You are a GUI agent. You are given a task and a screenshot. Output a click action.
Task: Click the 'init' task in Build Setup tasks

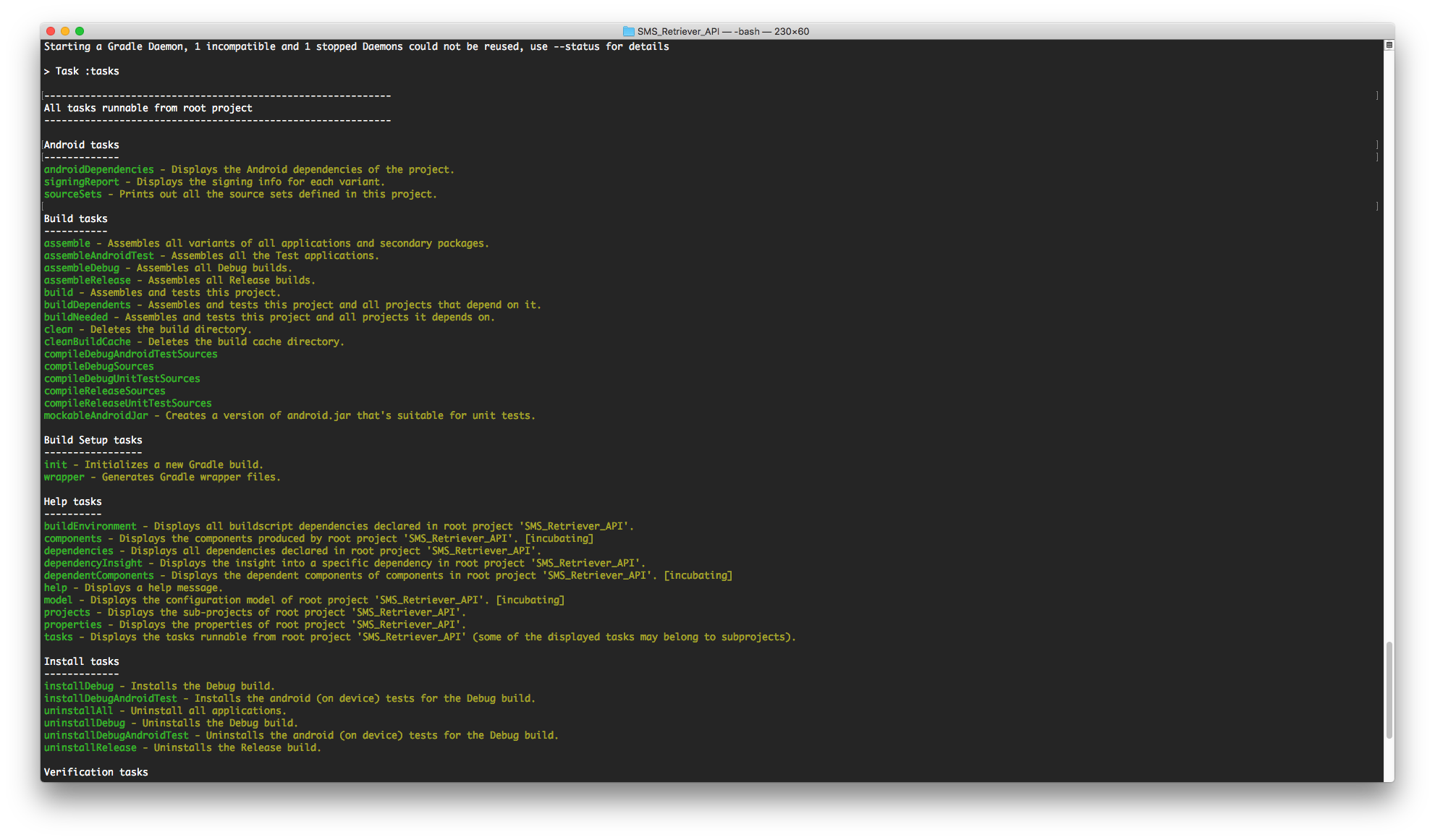coord(56,464)
